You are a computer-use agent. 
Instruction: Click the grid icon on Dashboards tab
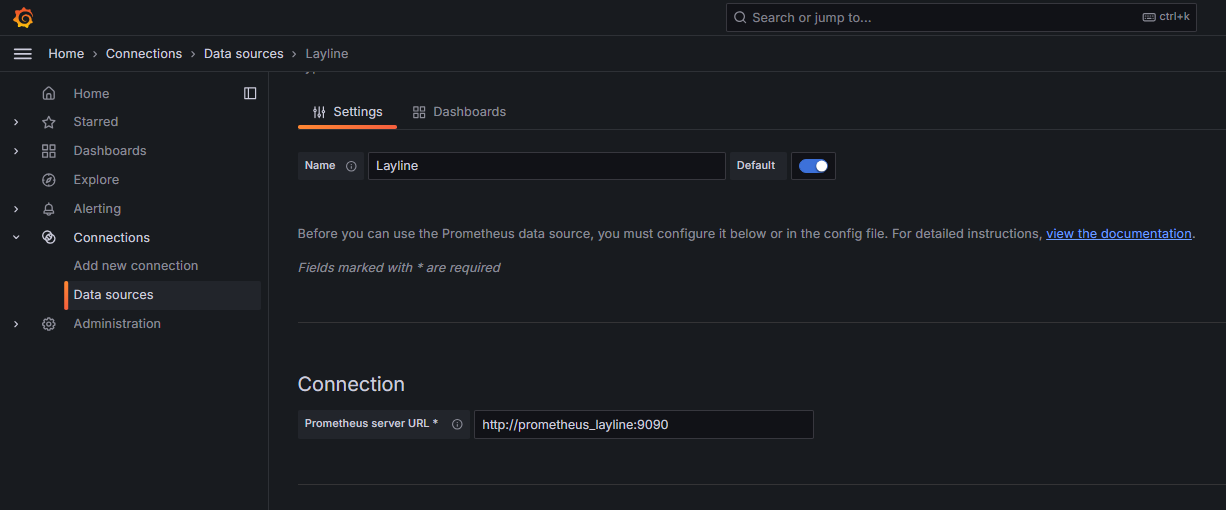pos(419,112)
